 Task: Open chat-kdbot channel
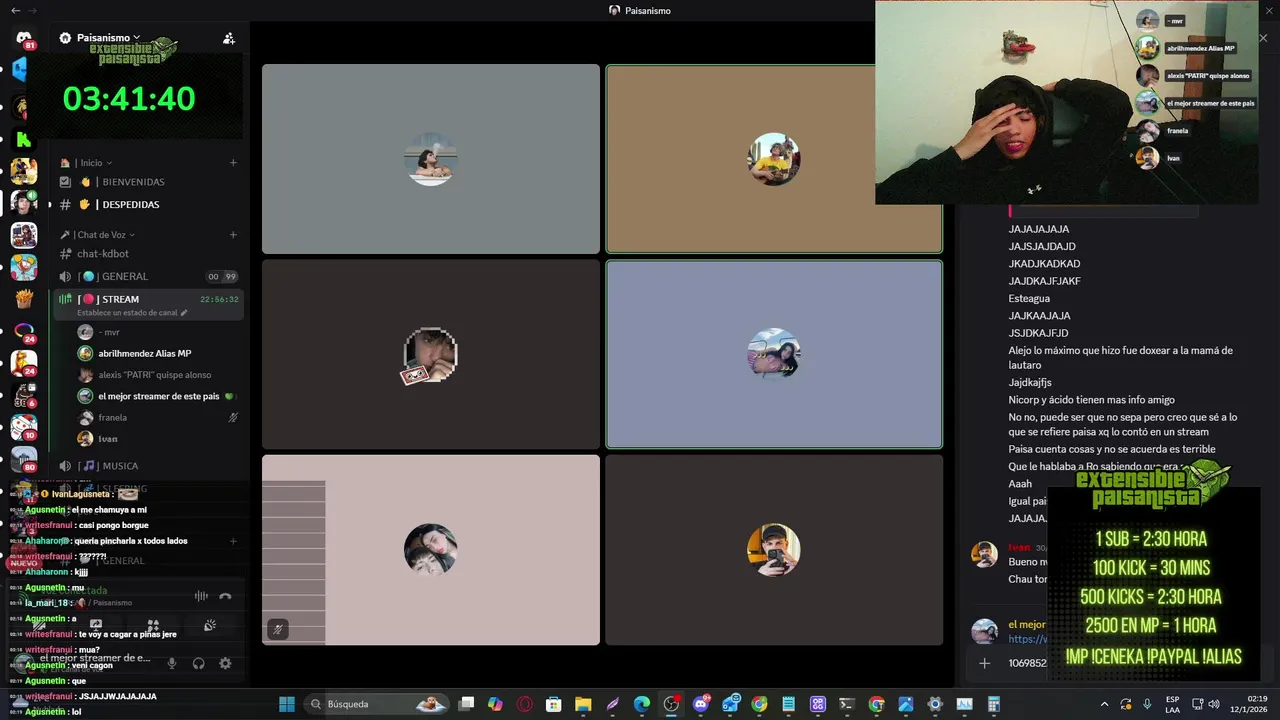[x=148, y=254]
